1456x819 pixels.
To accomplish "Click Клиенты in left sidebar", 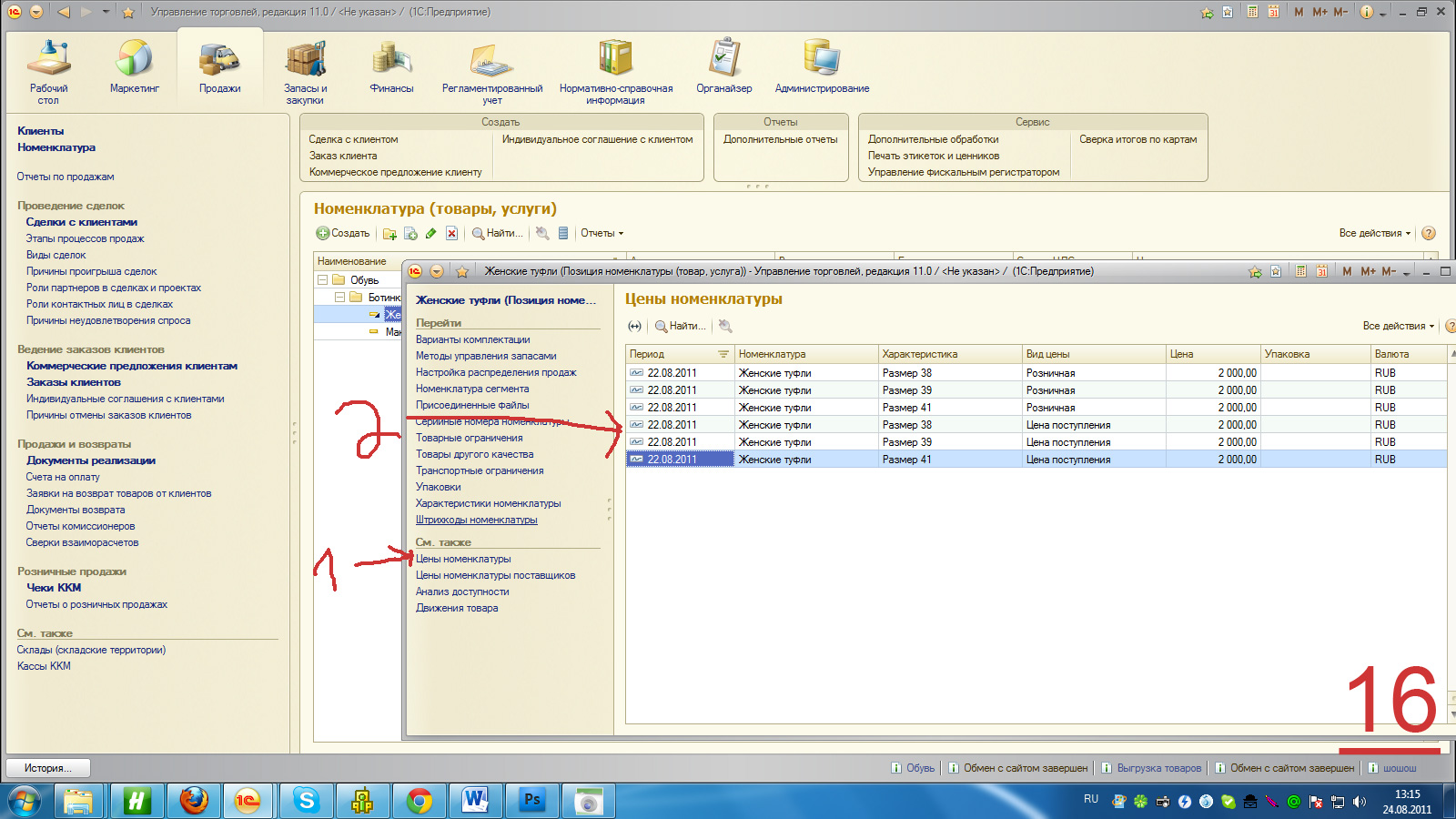I will (x=41, y=131).
